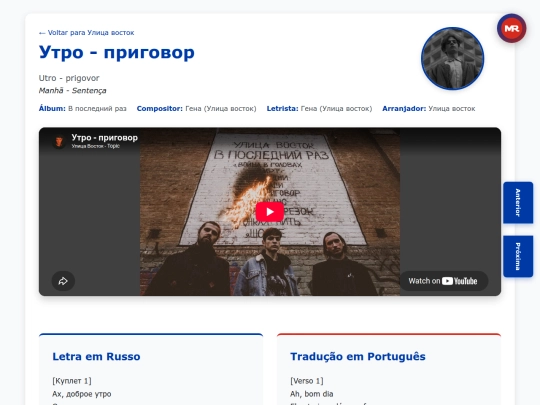The height and width of the screenshot is (405, 540).
Task: Open video title Утро - приговор in player
Action: point(104,137)
